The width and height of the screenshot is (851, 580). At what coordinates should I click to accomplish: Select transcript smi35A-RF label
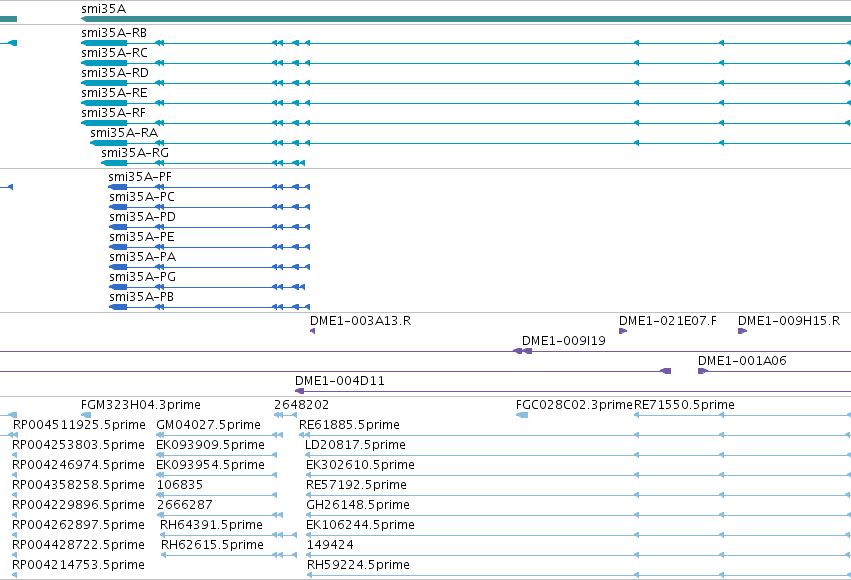coord(113,113)
